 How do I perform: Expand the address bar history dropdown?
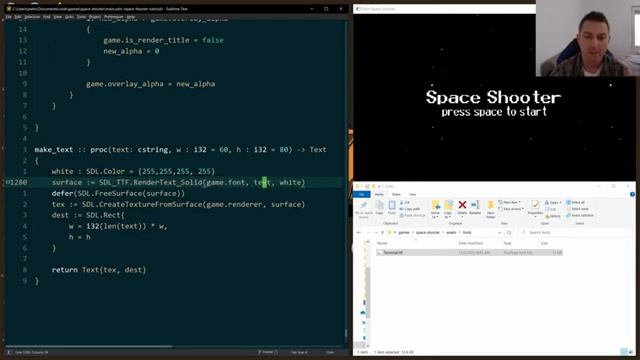(x=499, y=232)
